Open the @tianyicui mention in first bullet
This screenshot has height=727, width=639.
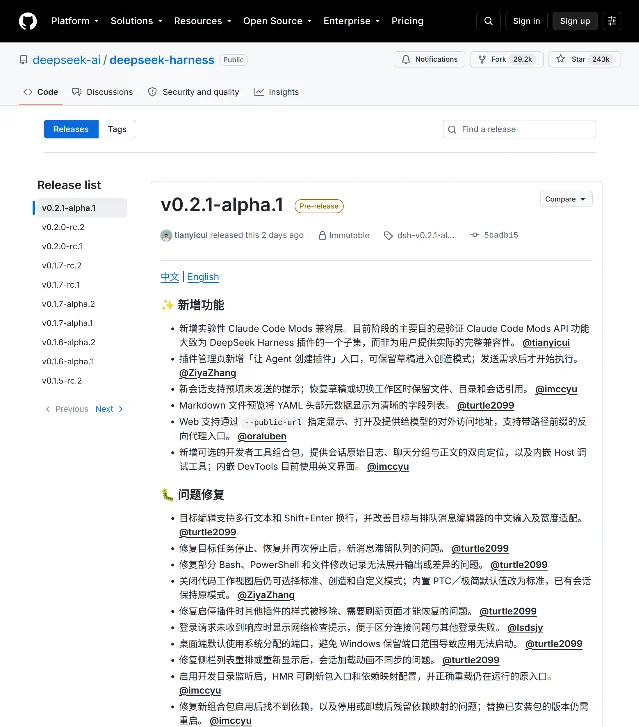[546, 343]
